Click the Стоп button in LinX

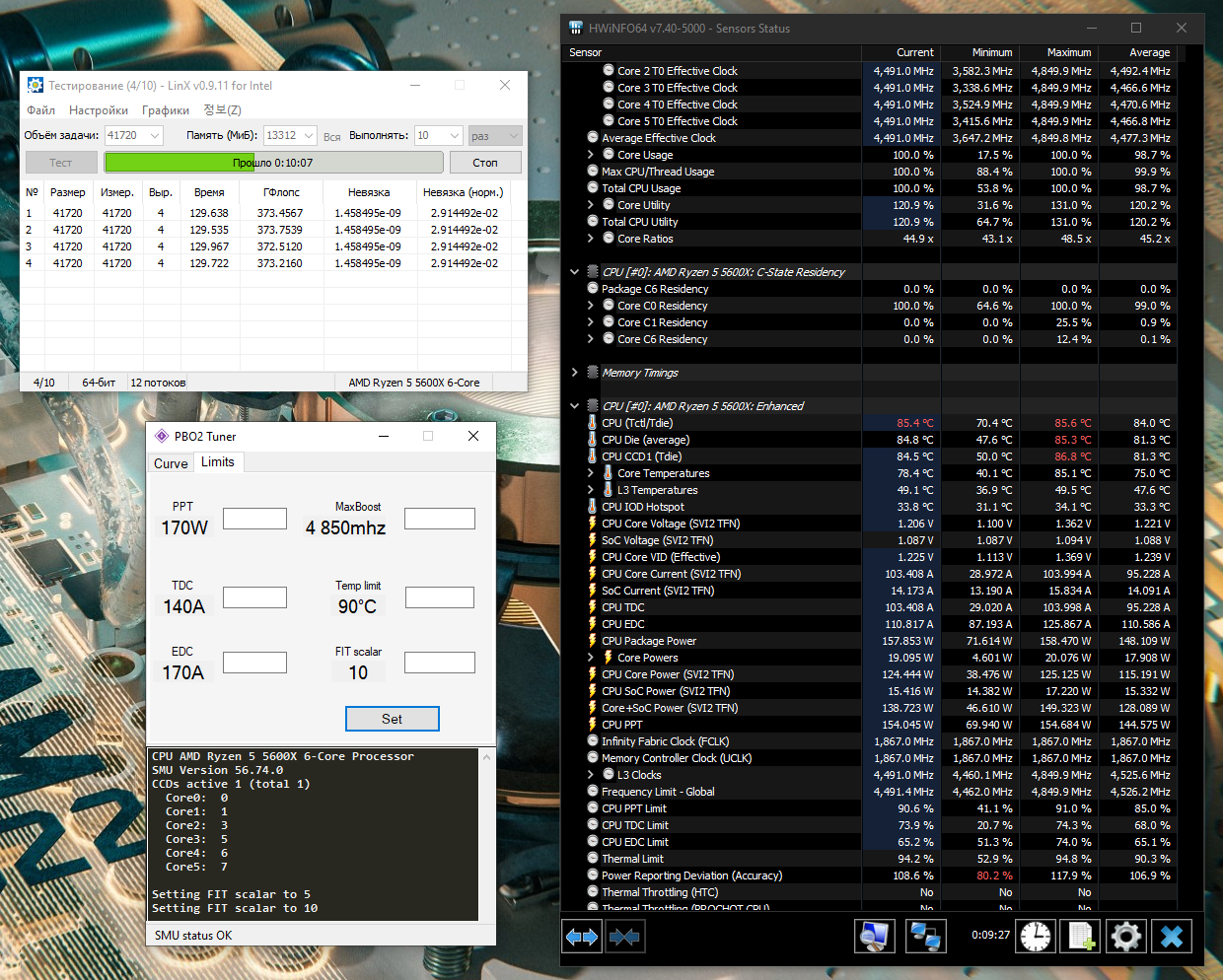(x=485, y=163)
